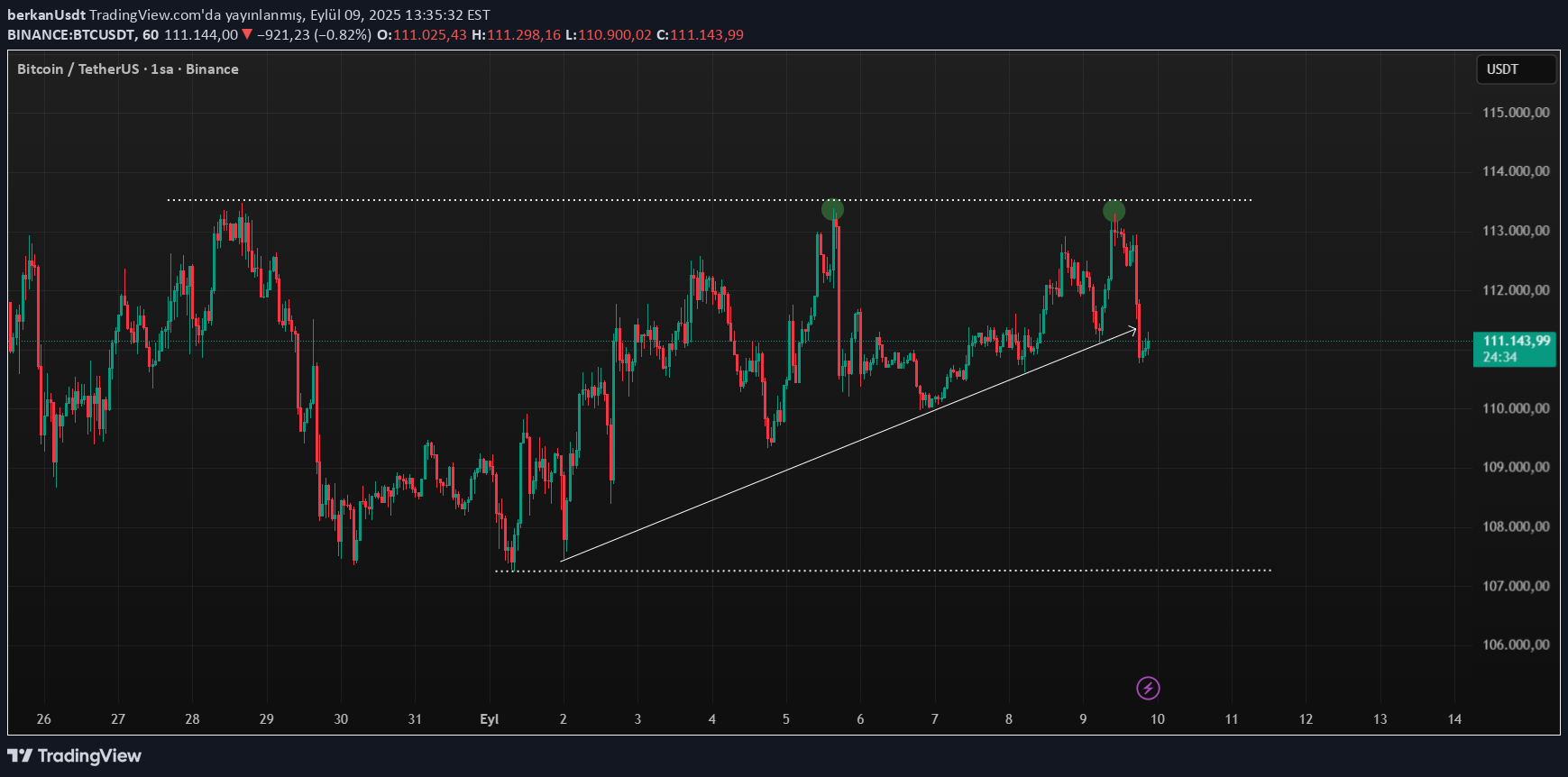Click the 24:34 candle countdown timer
The image size is (1568, 777).
(1500, 357)
